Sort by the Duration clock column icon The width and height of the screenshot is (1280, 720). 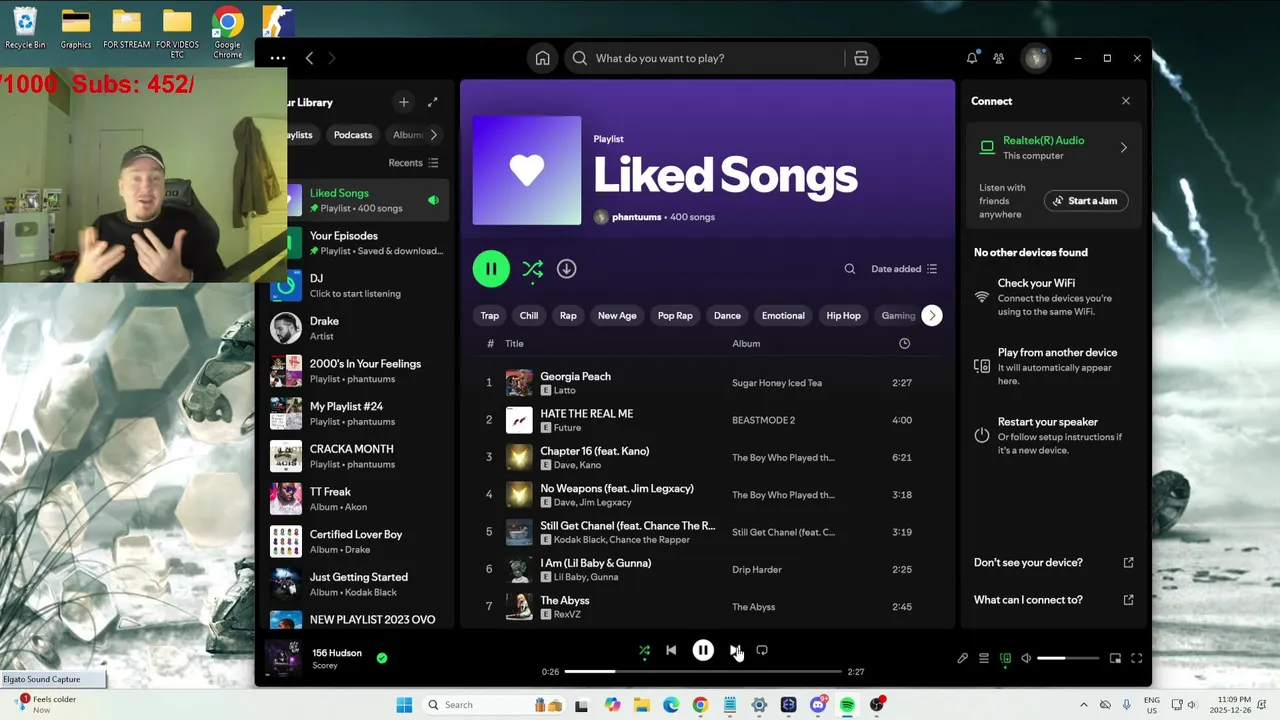(904, 344)
